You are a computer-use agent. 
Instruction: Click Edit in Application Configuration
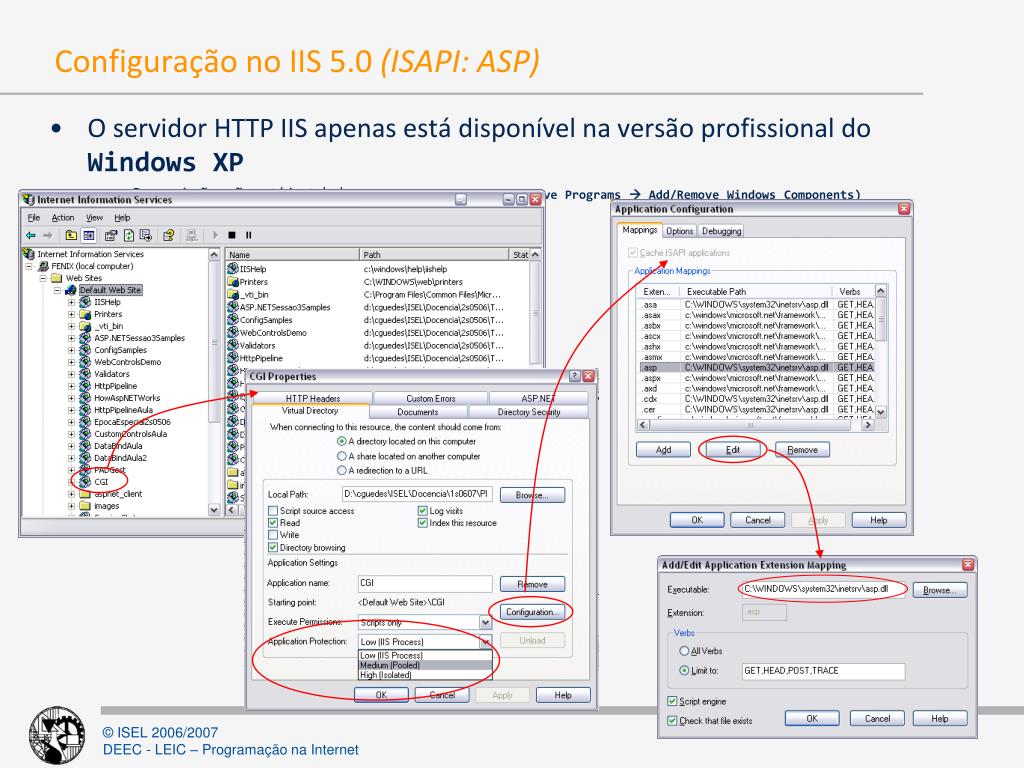(x=733, y=450)
